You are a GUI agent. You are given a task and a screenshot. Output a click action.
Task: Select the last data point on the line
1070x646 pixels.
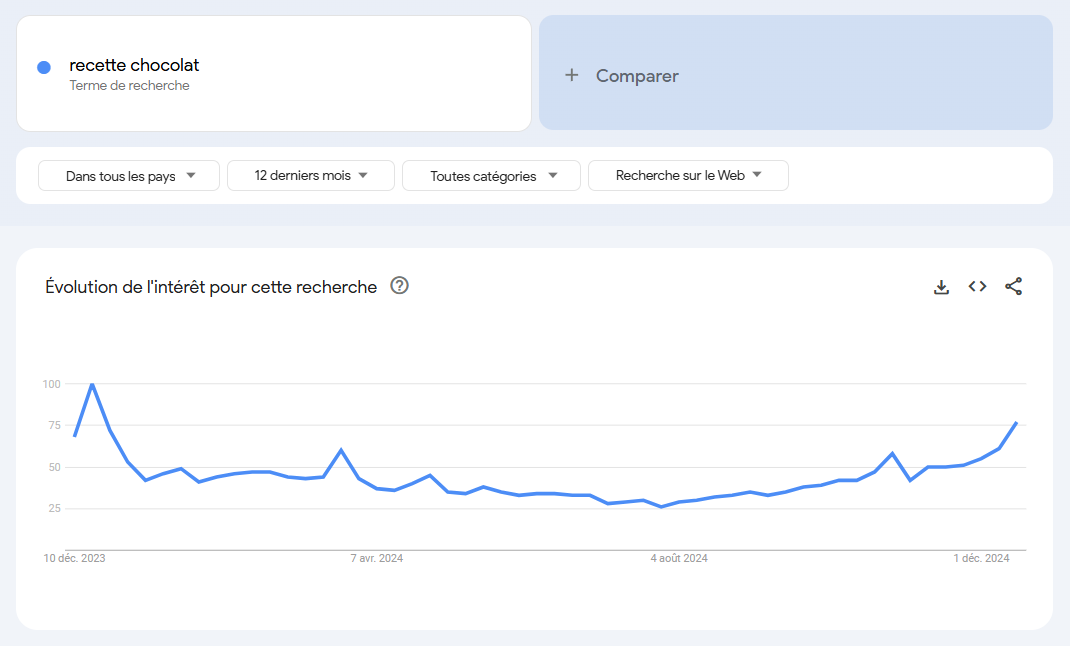coord(1016,423)
